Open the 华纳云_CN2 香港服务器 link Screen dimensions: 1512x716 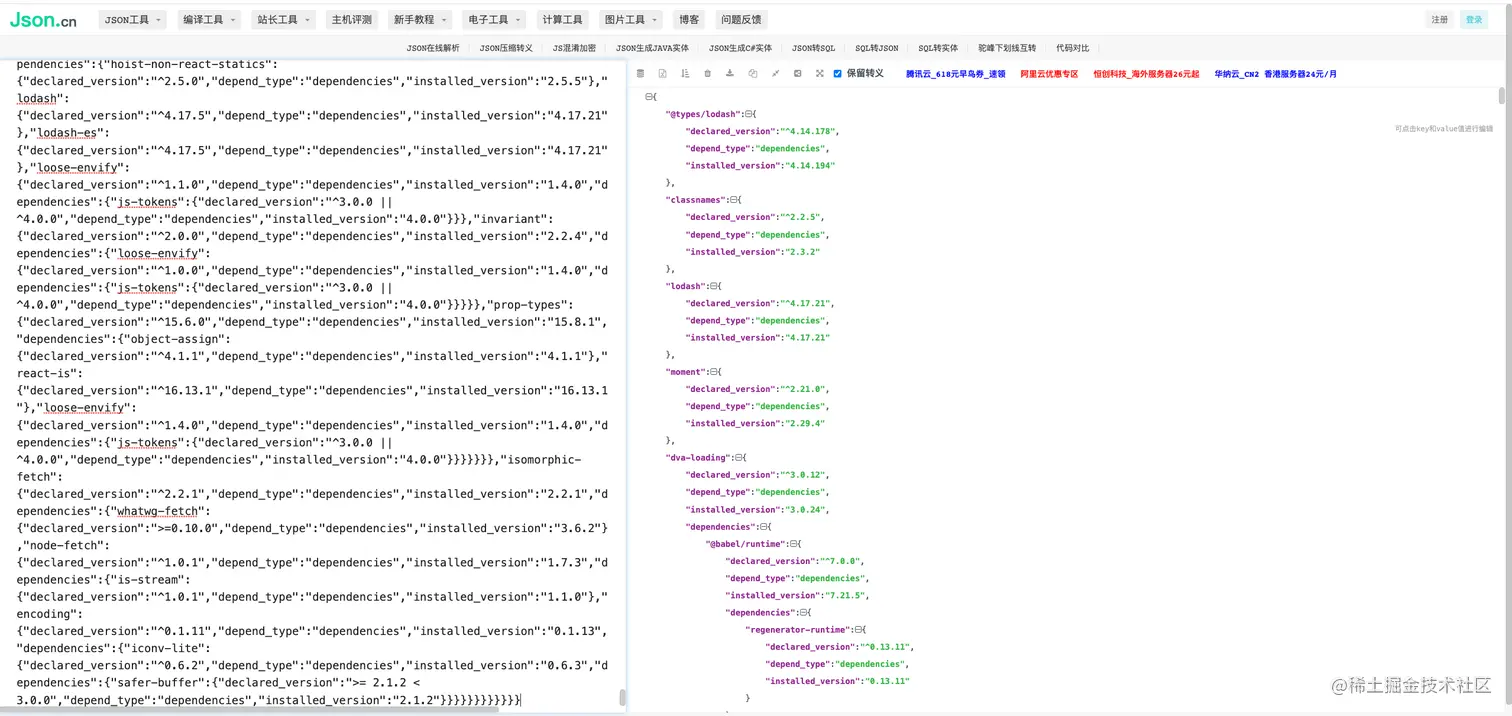point(1275,74)
